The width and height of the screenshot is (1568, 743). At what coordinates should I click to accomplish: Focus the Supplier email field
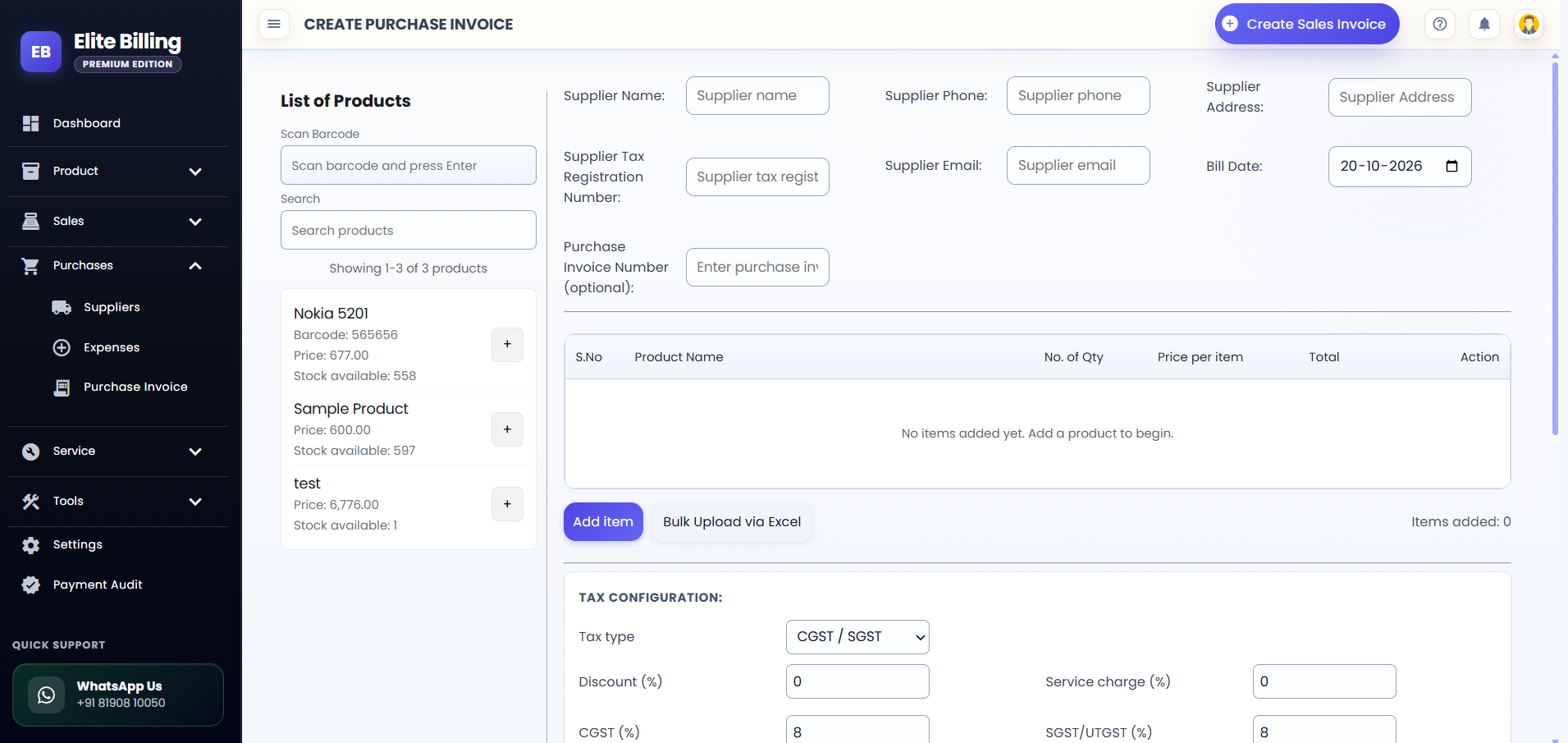click(1078, 165)
